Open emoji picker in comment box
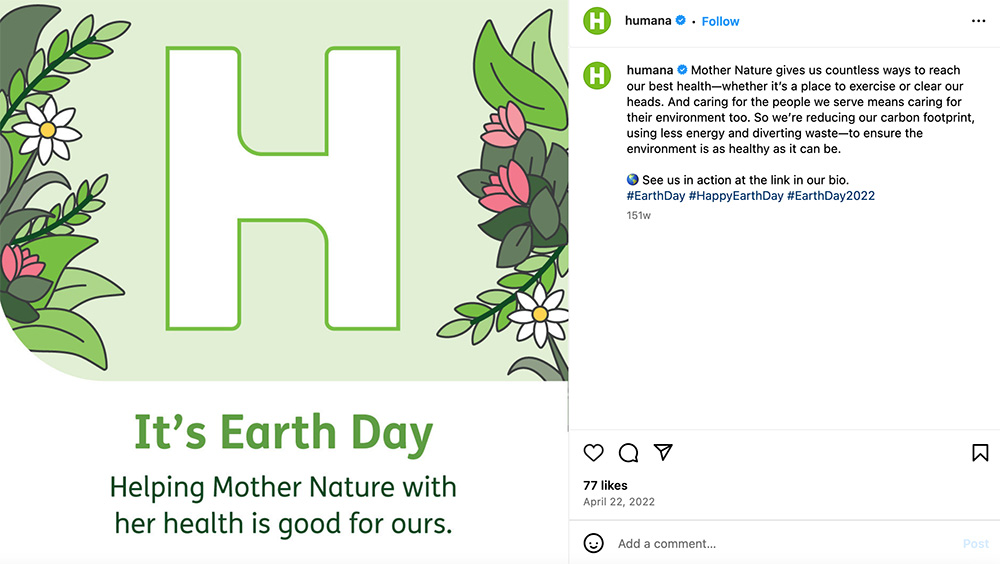The width and height of the screenshot is (1000, 564). coord(594,544)
